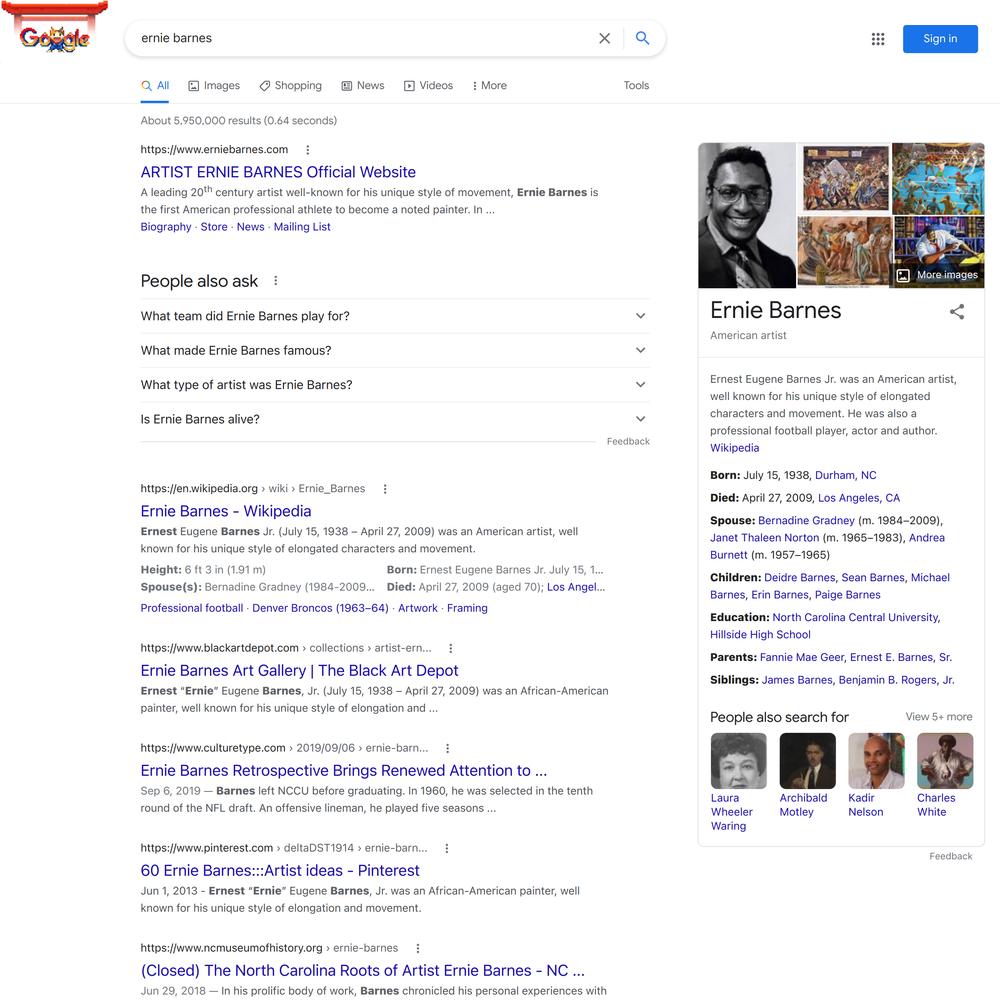Click Feedback below the knowledge panel

point(951,857)
